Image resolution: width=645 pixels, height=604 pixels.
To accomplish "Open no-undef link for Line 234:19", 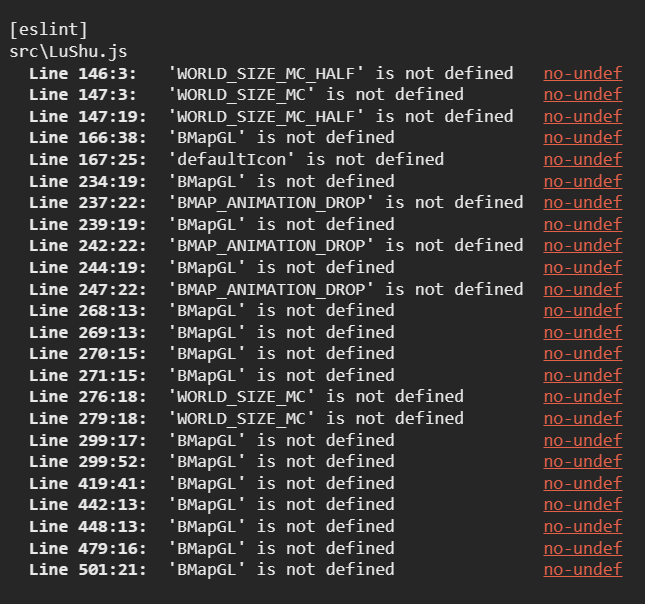I will 583,181.
